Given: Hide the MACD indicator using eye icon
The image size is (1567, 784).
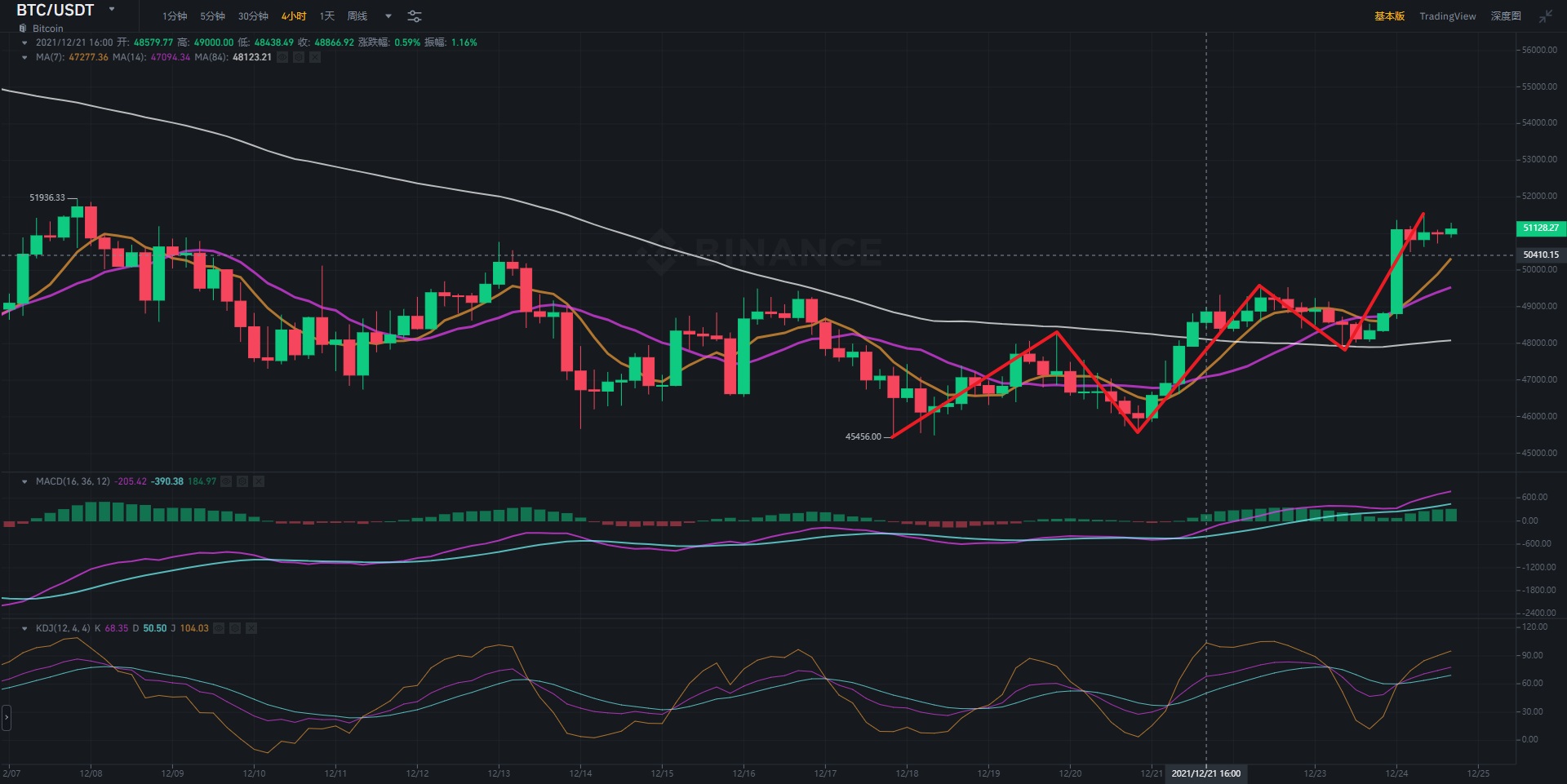Looking at the screenshot, I should (x=226, y=481).
